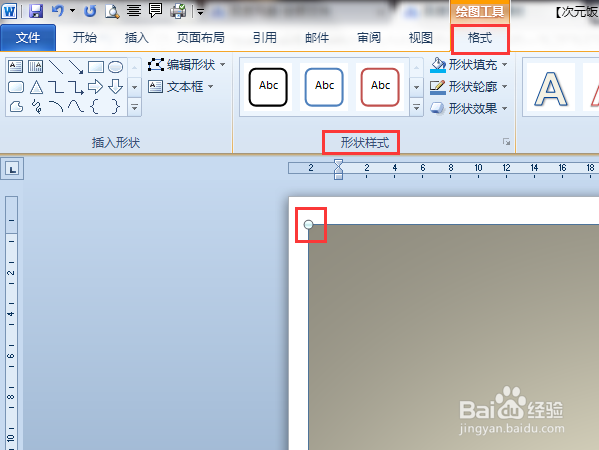This screenshot has width=599, height=450.
Task: Switch to the 引用 tab
Action: (265, 37)
